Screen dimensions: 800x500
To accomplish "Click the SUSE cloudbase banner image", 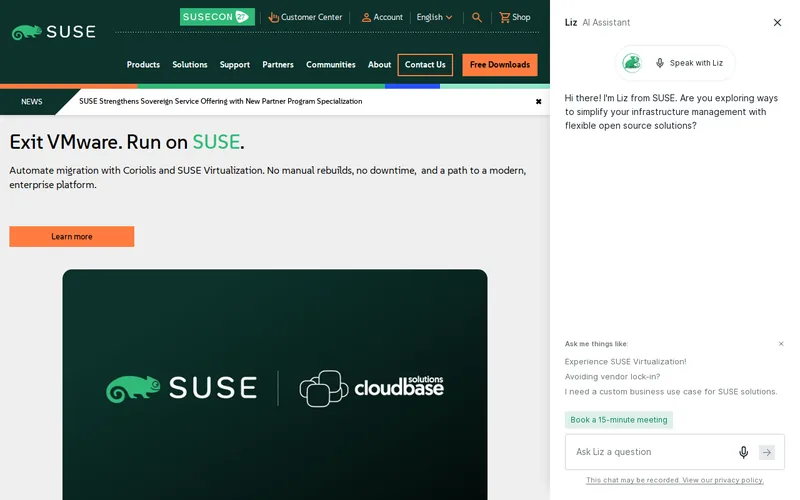I will pos(274,385).
